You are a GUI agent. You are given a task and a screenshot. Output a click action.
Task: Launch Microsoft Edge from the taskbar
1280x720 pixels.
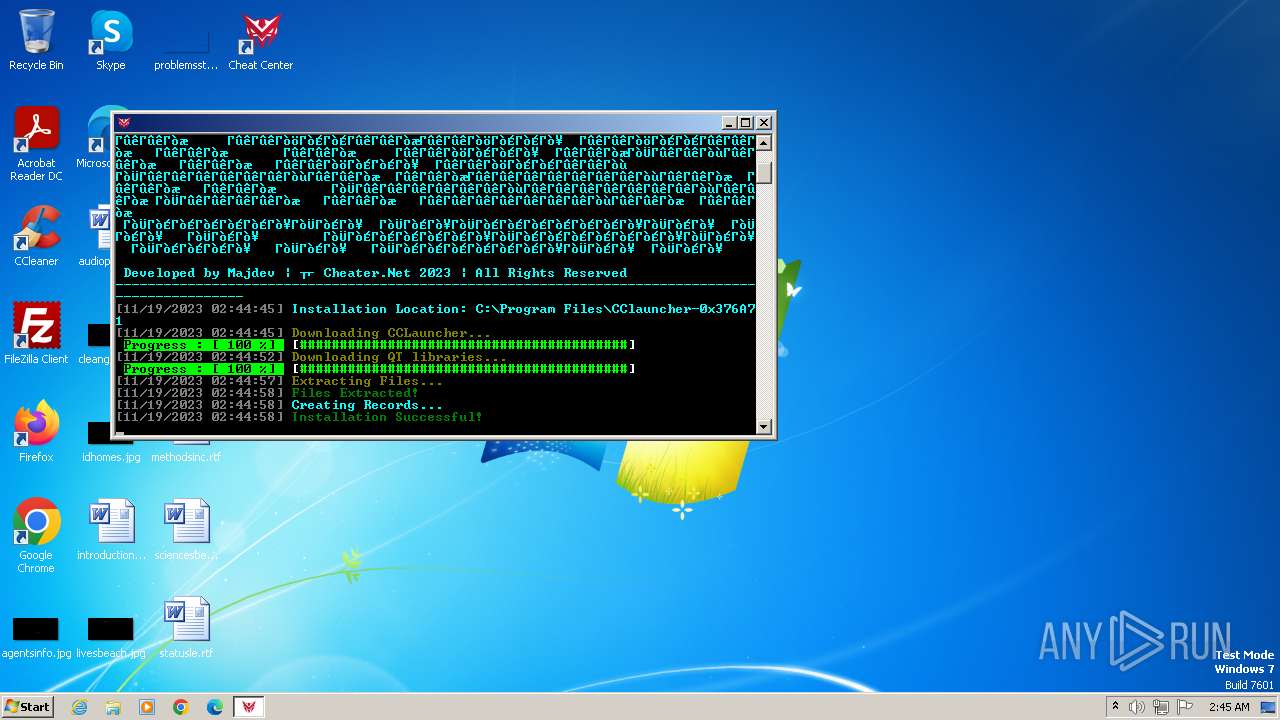point(215,707)
